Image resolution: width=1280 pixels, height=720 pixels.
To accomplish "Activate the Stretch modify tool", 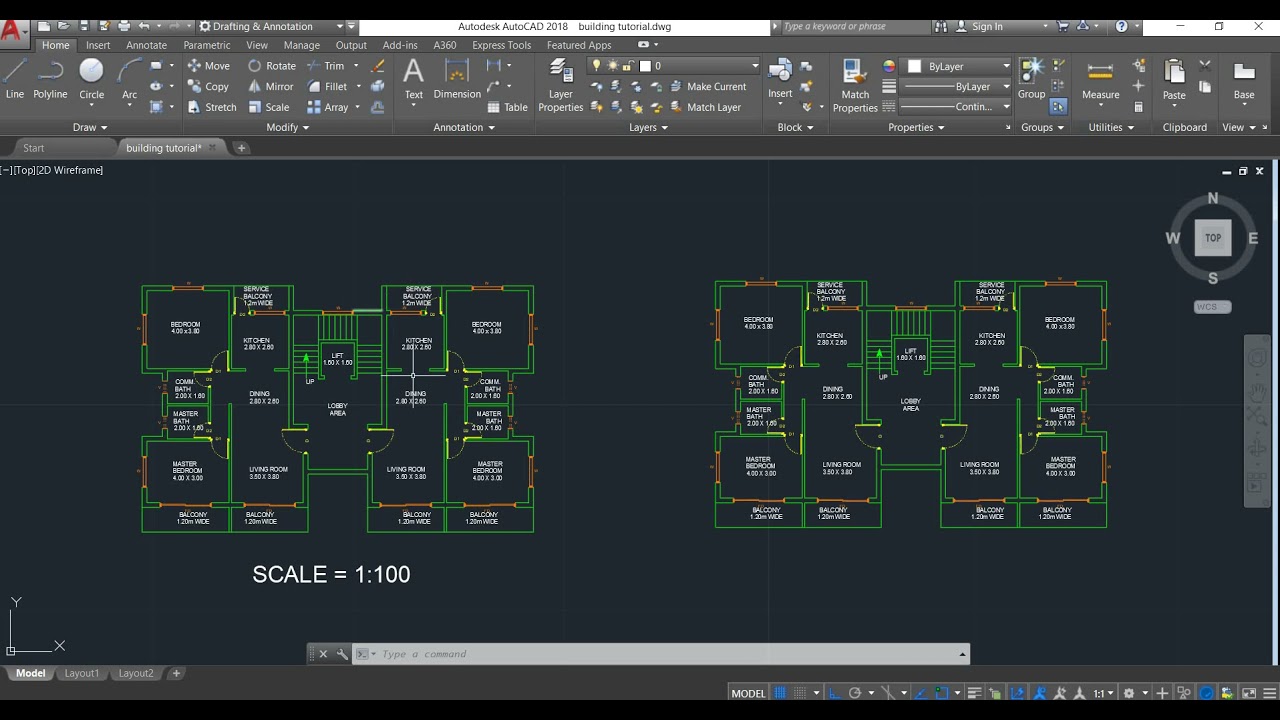I will [x=195, y=107].
